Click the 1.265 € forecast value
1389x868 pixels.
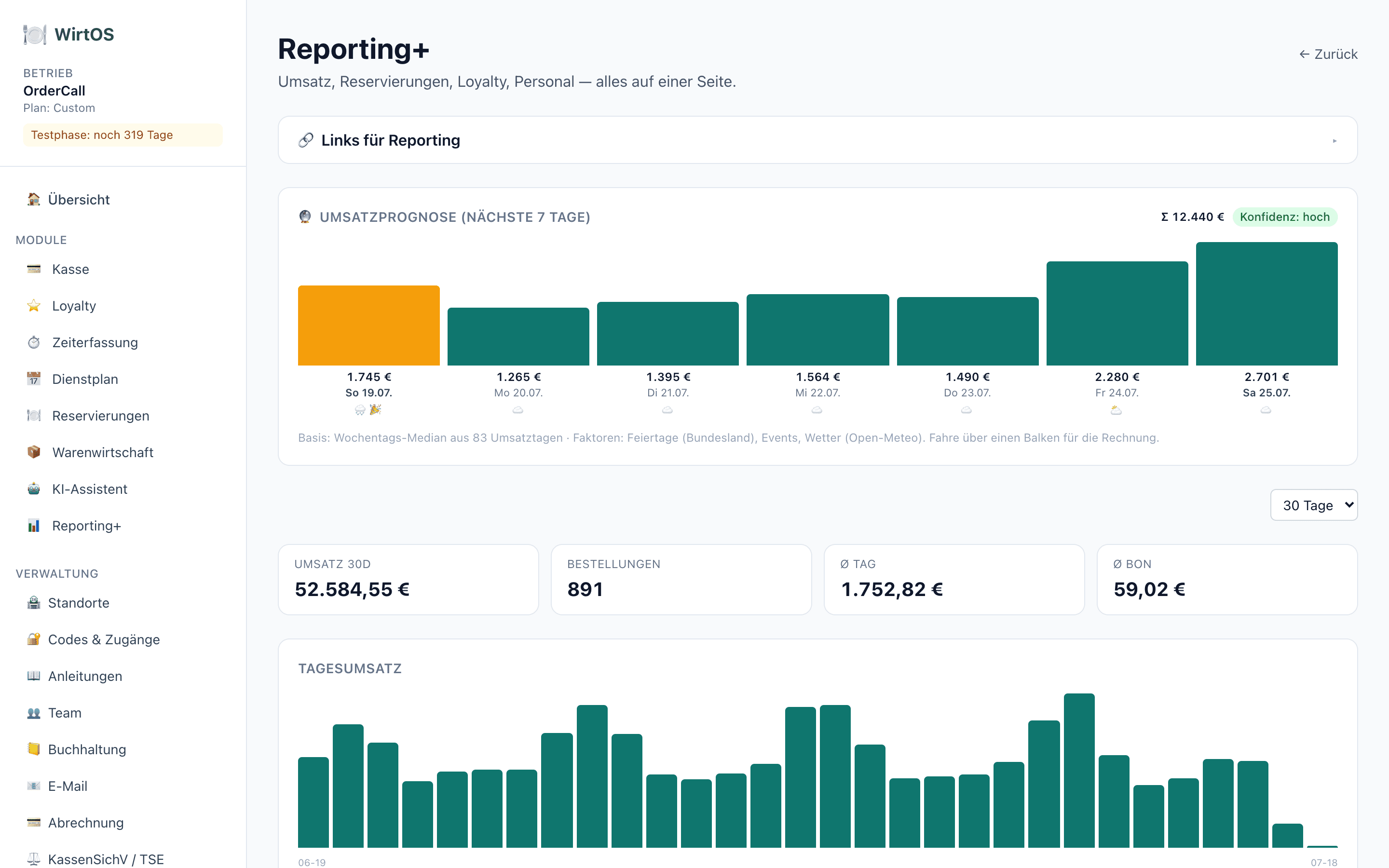(x=518, y=377)
